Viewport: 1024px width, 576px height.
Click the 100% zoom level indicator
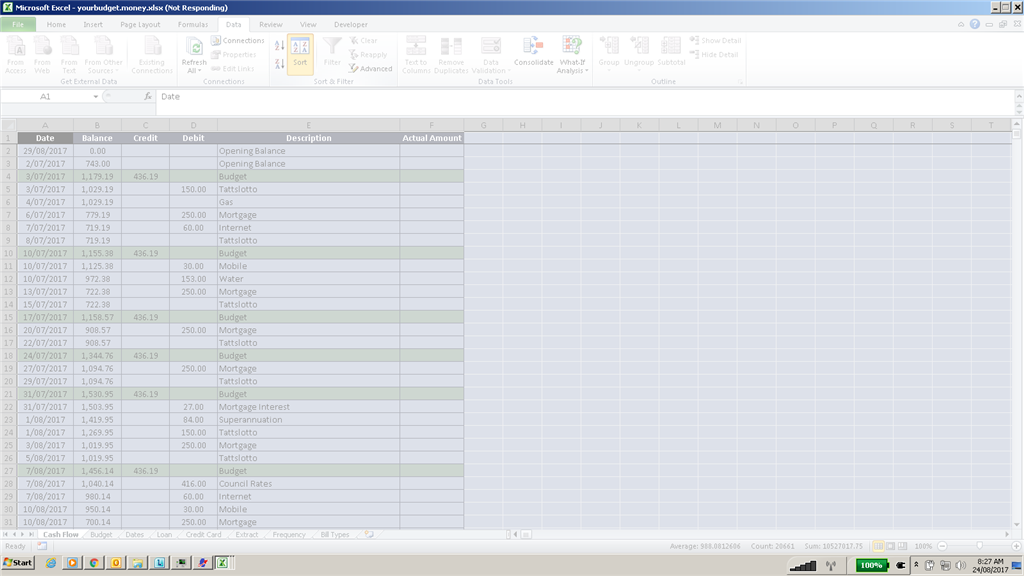[923, 546]
